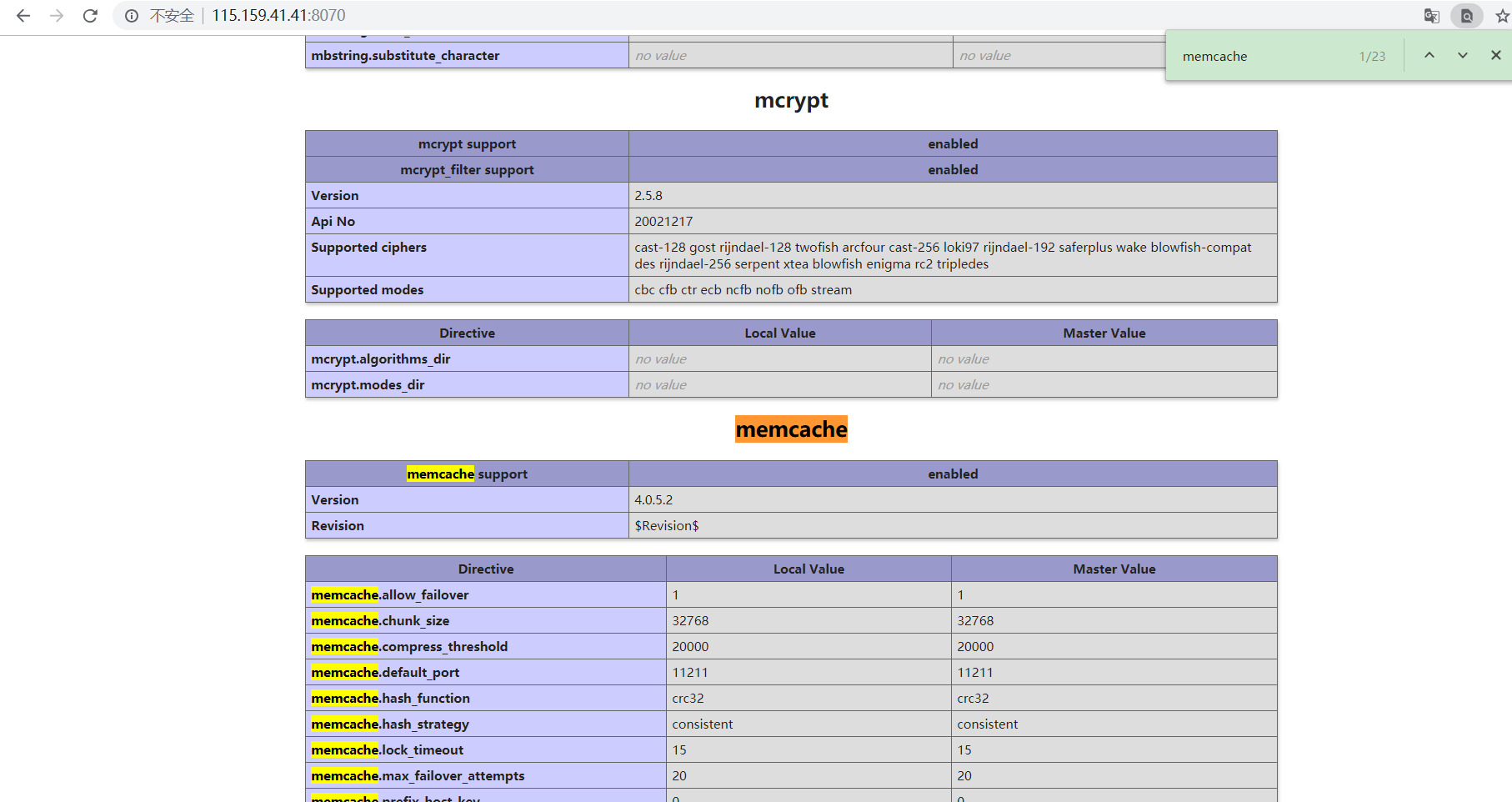Click the $Revision$ value cell
Viewport: 1512px width, 802px height.
click(x=953, y=526)
